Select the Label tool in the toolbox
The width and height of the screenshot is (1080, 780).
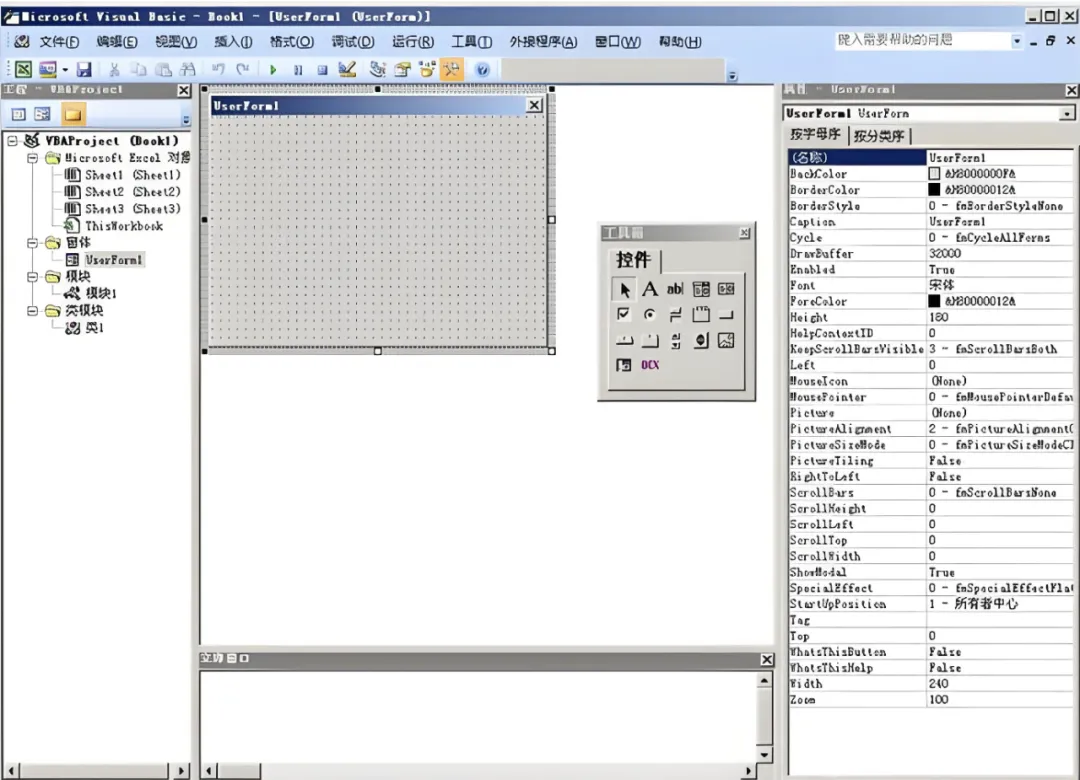click(x=650, y=289)
